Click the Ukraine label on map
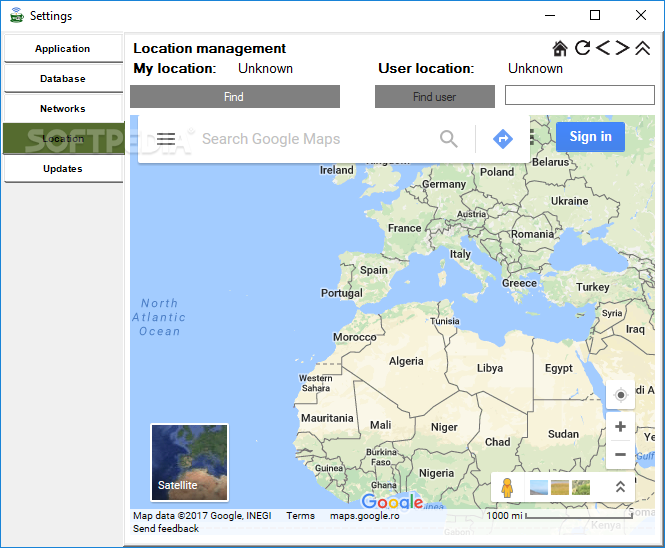Image resolution: width=665 pixels, height=548 pixels. point(570,201)
